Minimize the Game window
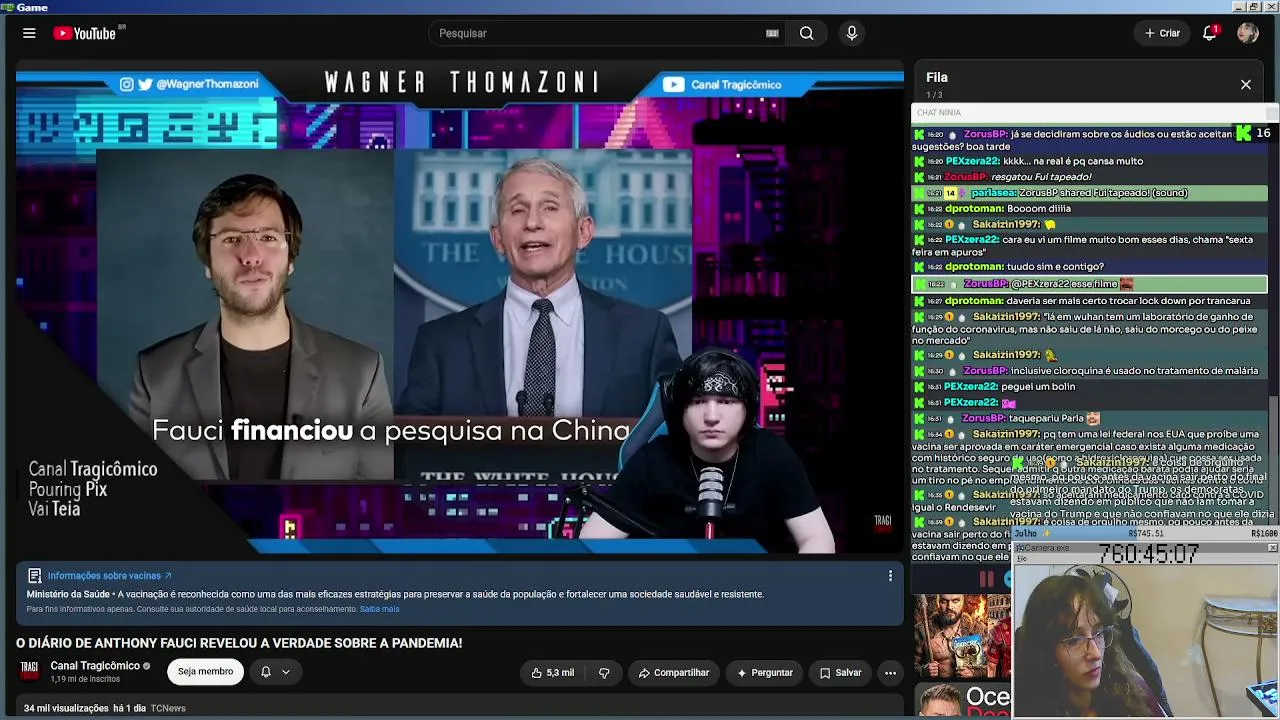This screenshot has height=720, width=1280. [x=1239, y=7]
